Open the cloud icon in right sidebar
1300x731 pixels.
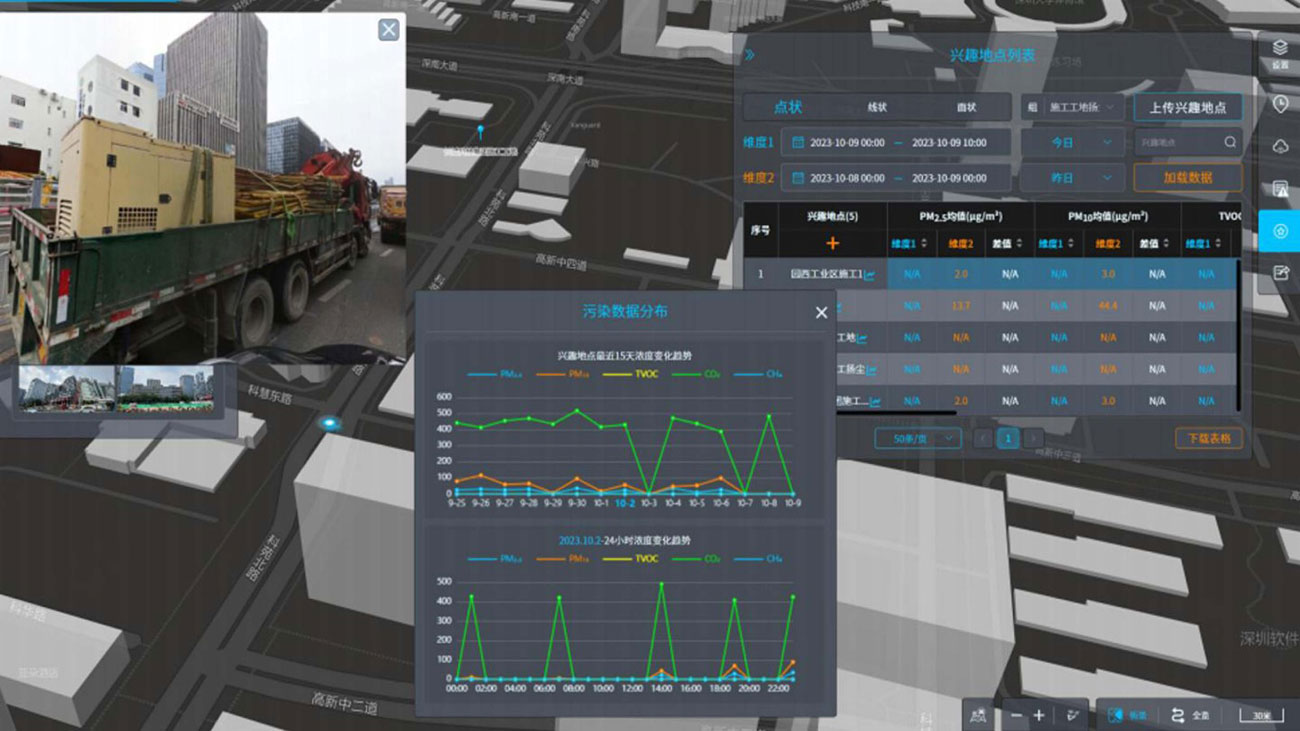pyautogui.click(x=1279, y=146)
